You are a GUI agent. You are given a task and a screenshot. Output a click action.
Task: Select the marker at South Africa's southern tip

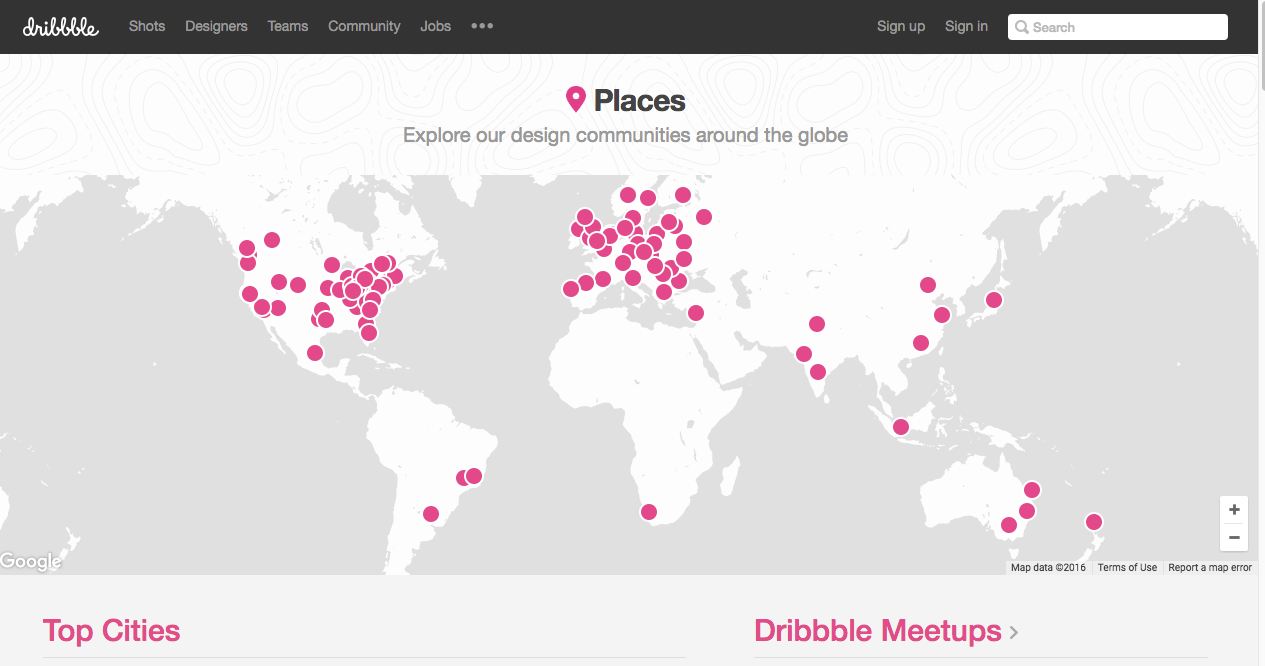point(649,512)
